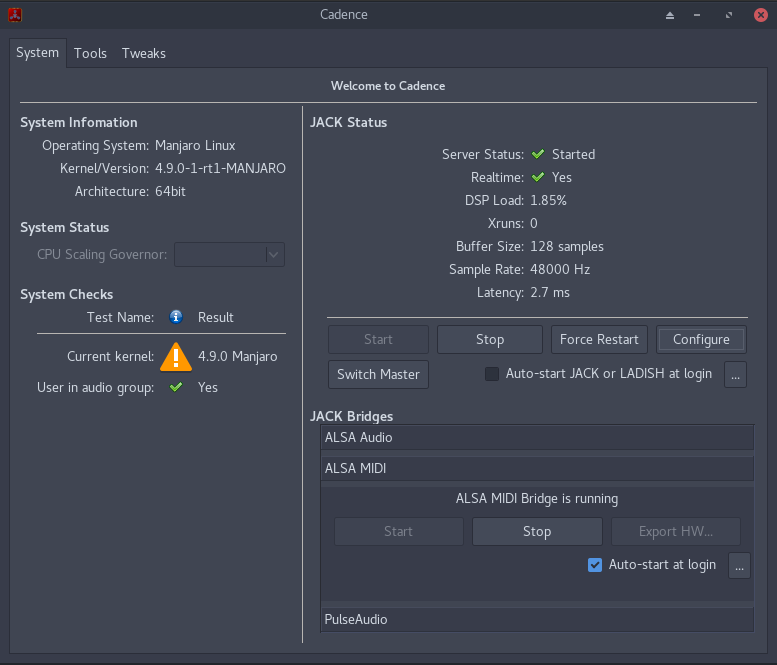Click ALSA MIDI Bridge is running status text
Screen dimensions: 777x665
point(537,499)
